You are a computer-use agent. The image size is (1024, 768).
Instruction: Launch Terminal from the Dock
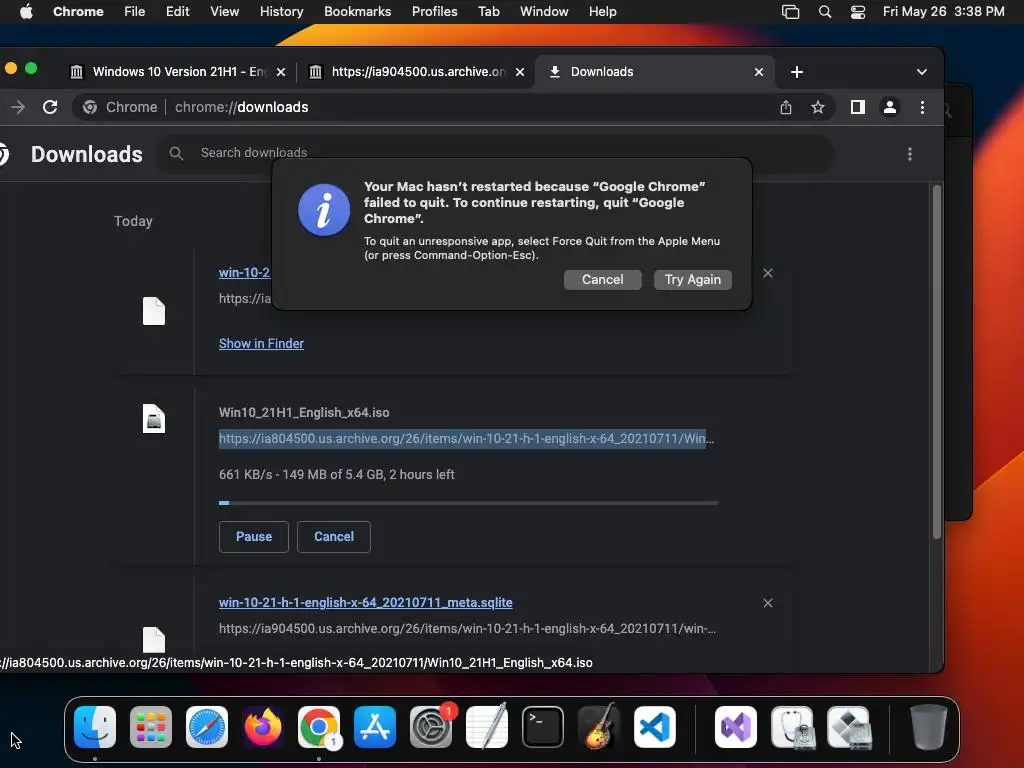pos(543,727)
